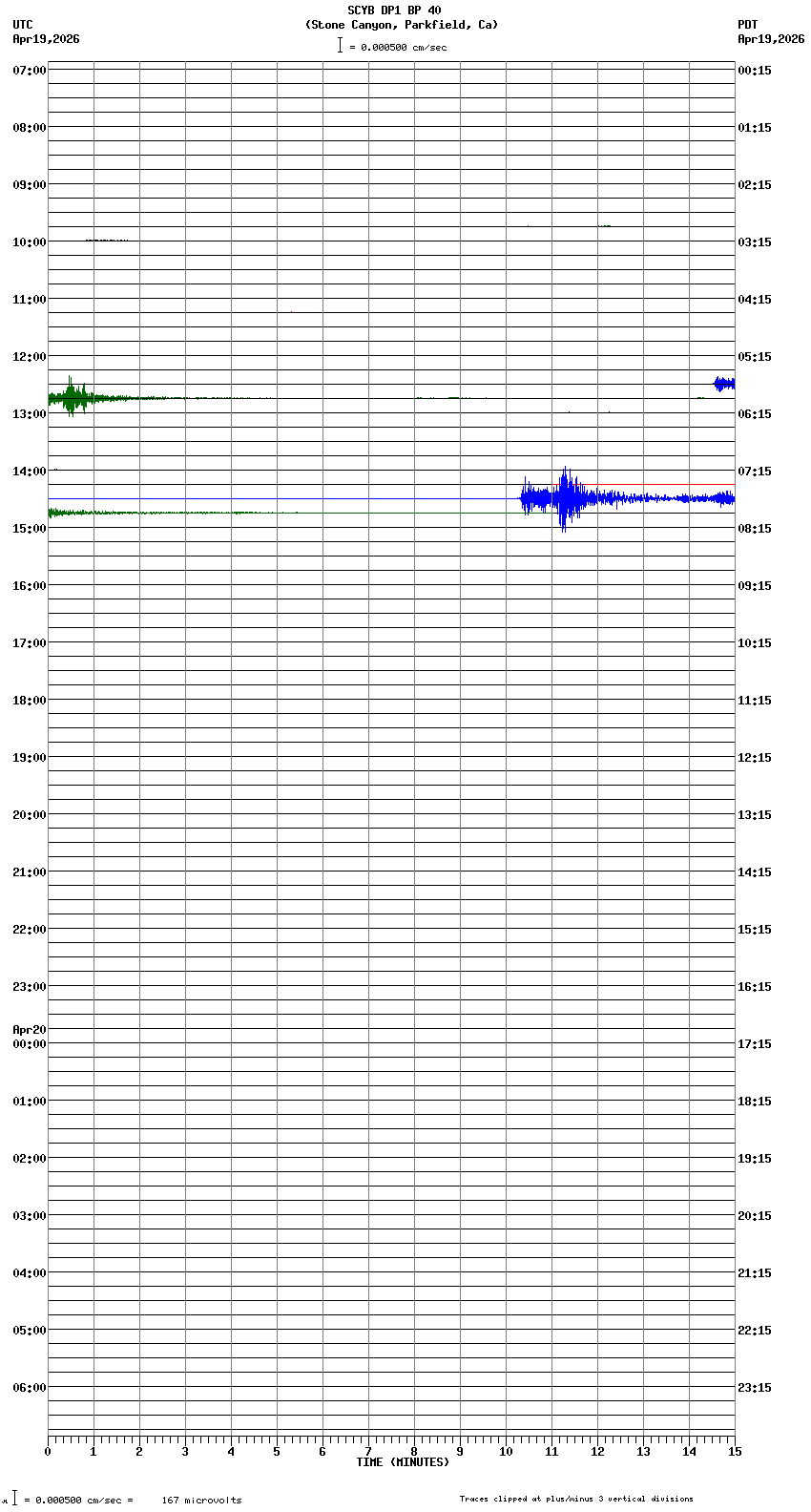Viewport: 811px width, 1512px height.
Task: Click the 00:15 PDT row label
Action: pyautogui.click(x=755, y=71)
